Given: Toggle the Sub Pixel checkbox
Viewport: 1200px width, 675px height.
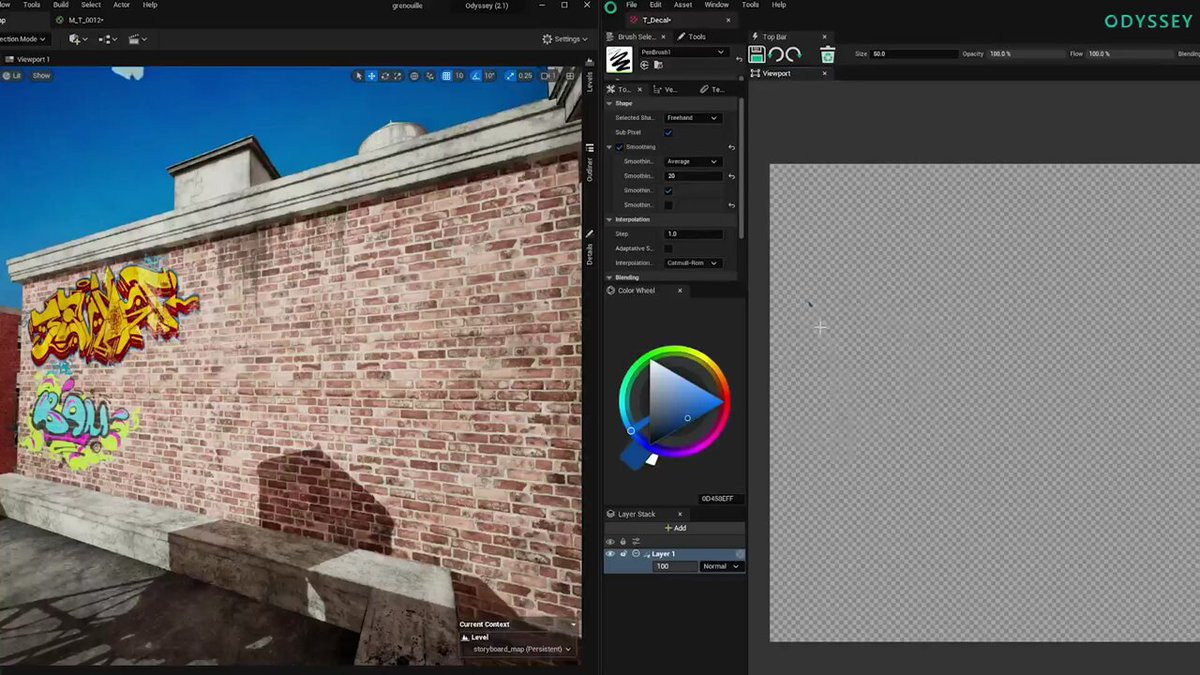Looking at the screenshot, I should 668,132.
